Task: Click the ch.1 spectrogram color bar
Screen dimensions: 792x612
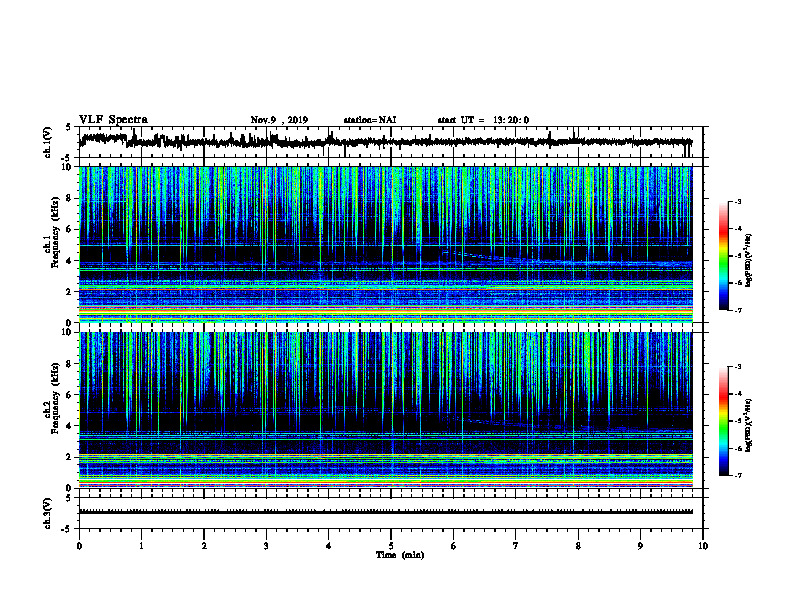Action: [x=724, y=256]
